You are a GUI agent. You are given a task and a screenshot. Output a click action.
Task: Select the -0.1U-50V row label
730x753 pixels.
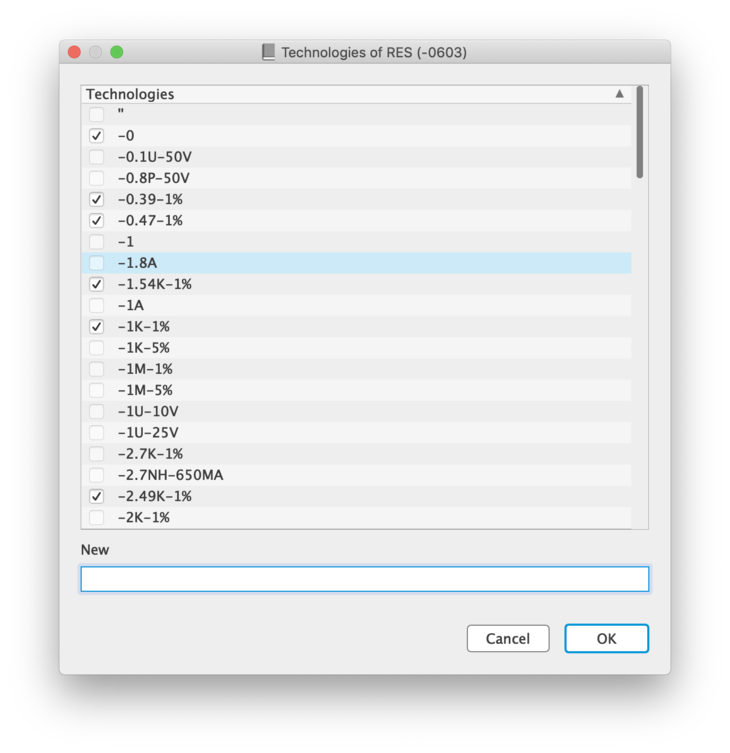pos(155,157)
